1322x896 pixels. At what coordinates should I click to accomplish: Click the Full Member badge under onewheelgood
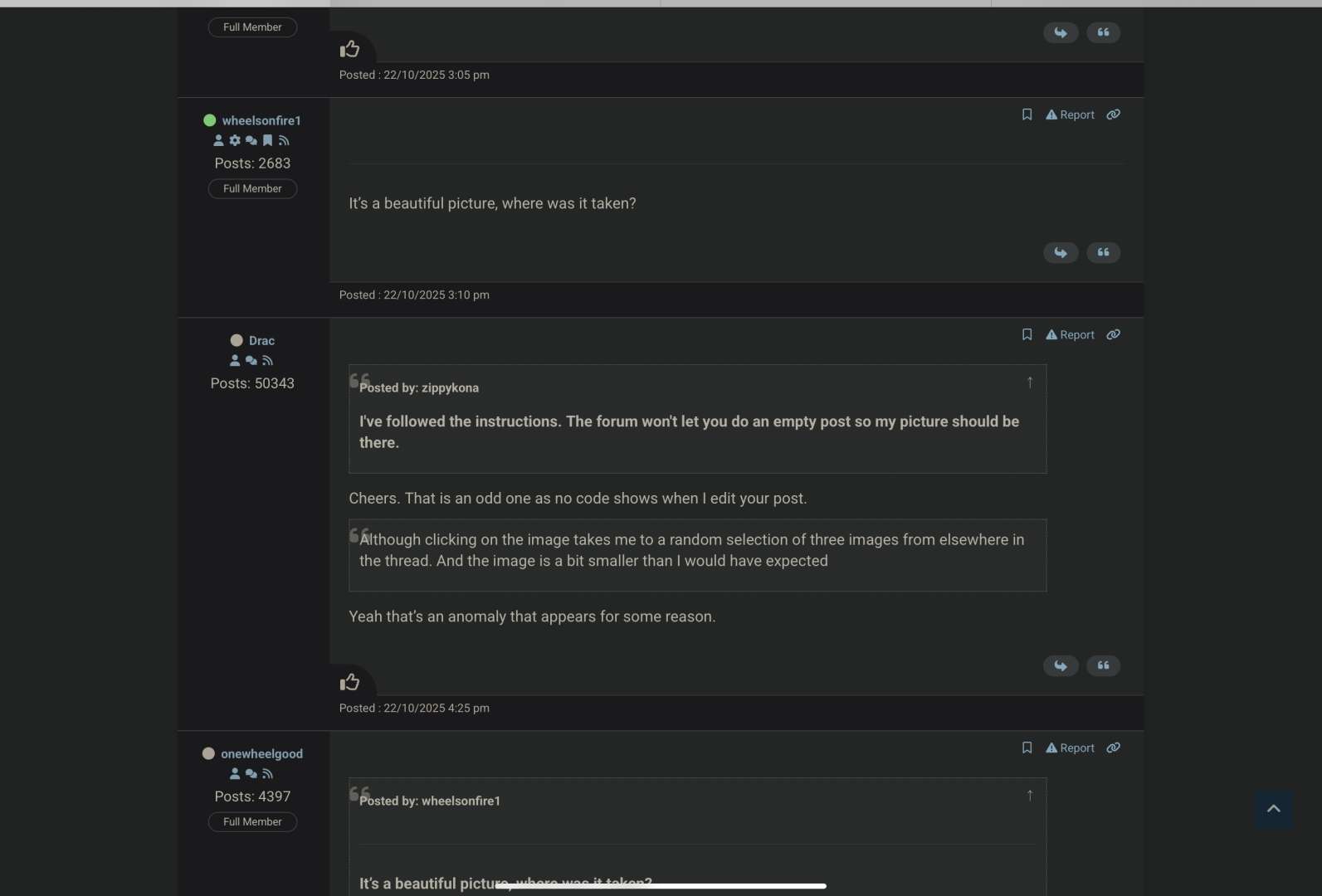252,821
